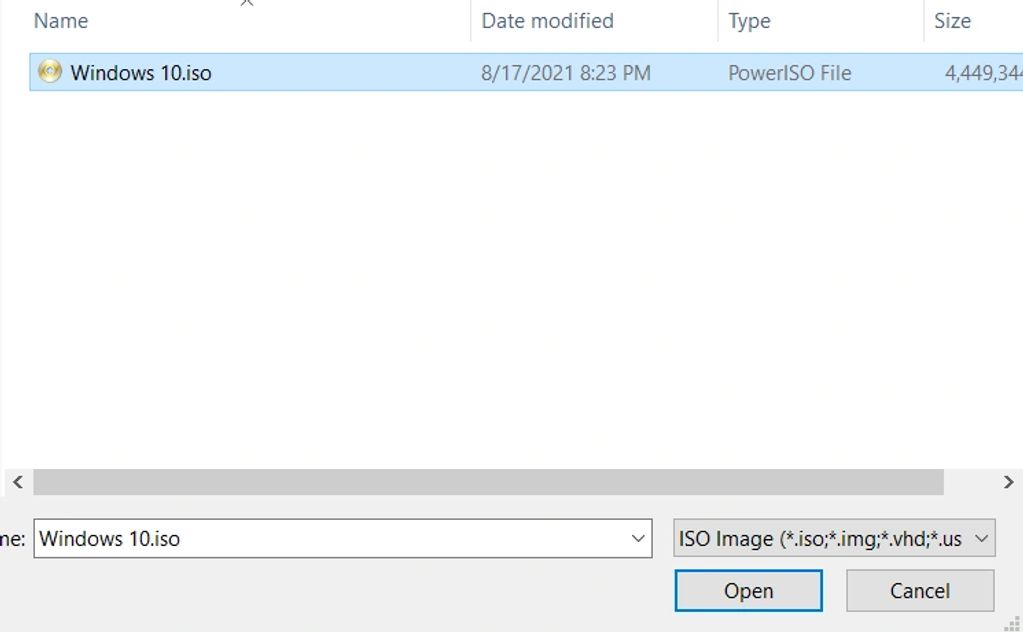
Task: Sort files by the Size column
Action: 952,21
